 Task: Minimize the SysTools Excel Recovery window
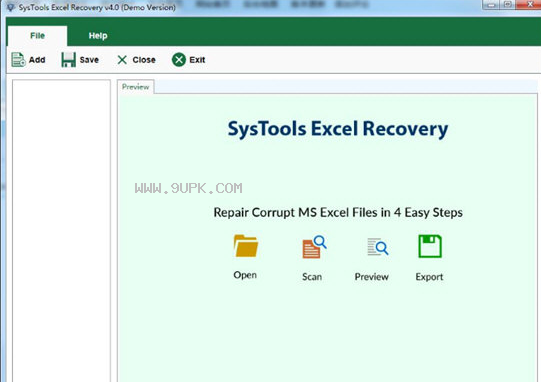[x=491, y=5]
